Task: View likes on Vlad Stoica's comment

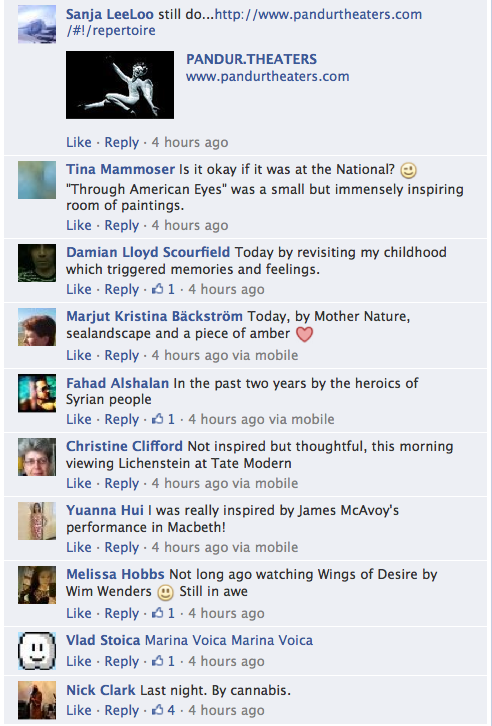Action: tap(163, 661)
